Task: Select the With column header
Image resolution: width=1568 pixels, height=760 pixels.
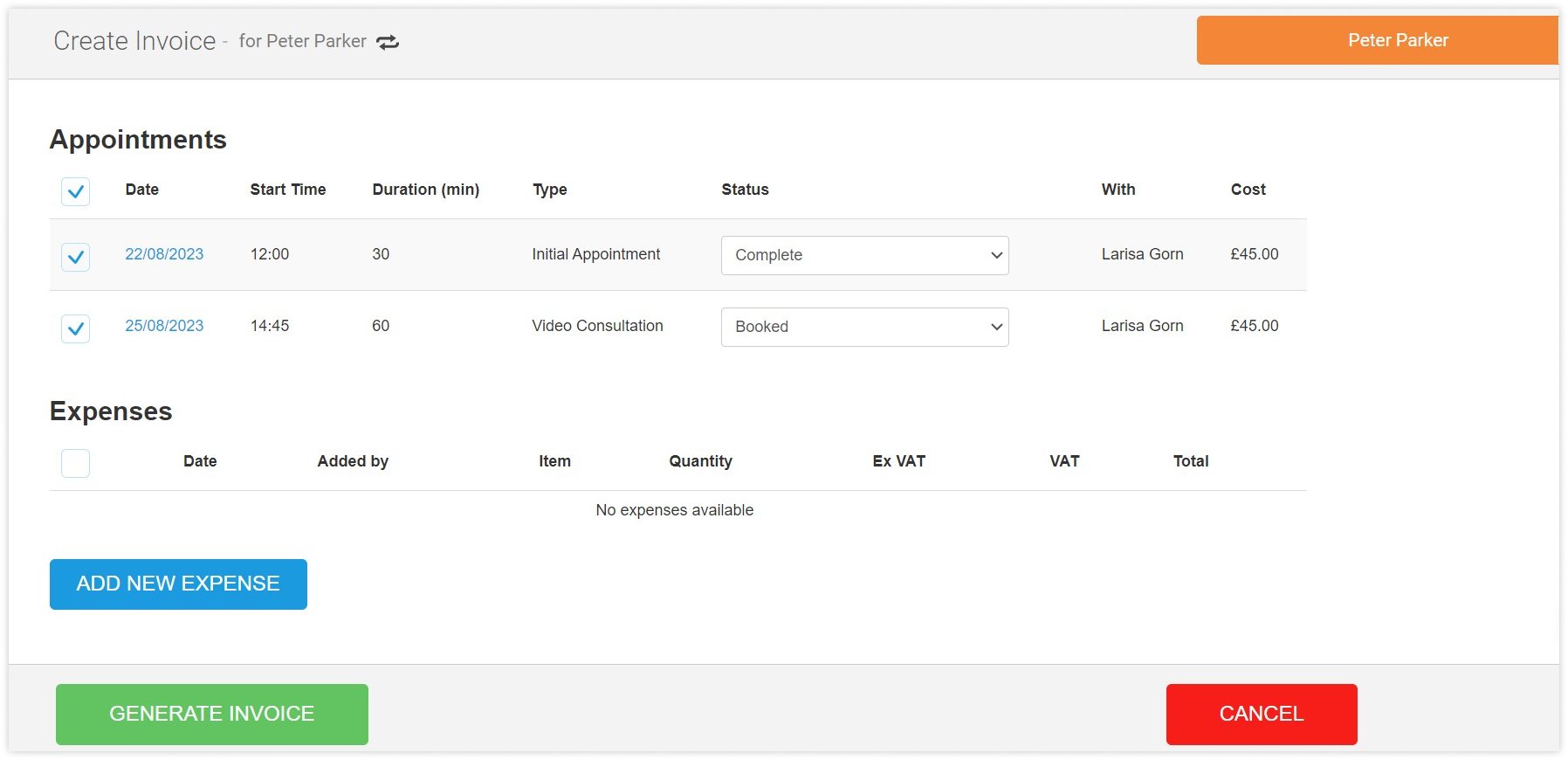Action: click(1118, 190)
